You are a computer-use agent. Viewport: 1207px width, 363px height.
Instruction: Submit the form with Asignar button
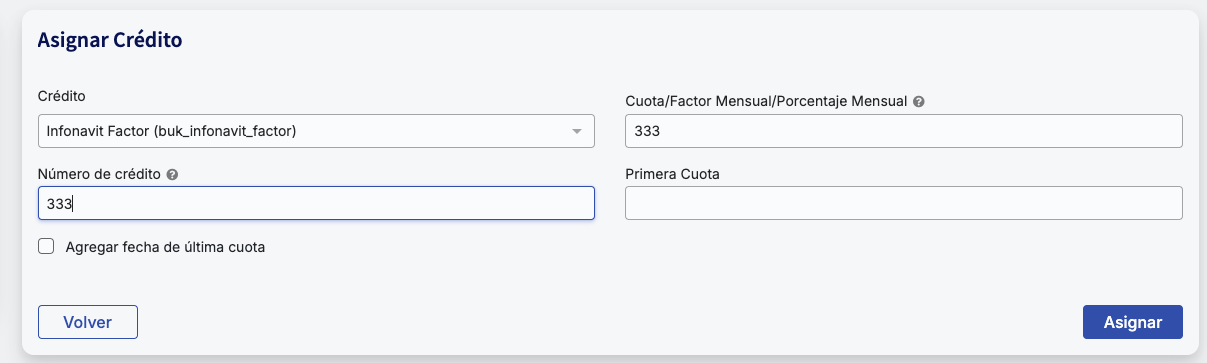pos(1132,322)
